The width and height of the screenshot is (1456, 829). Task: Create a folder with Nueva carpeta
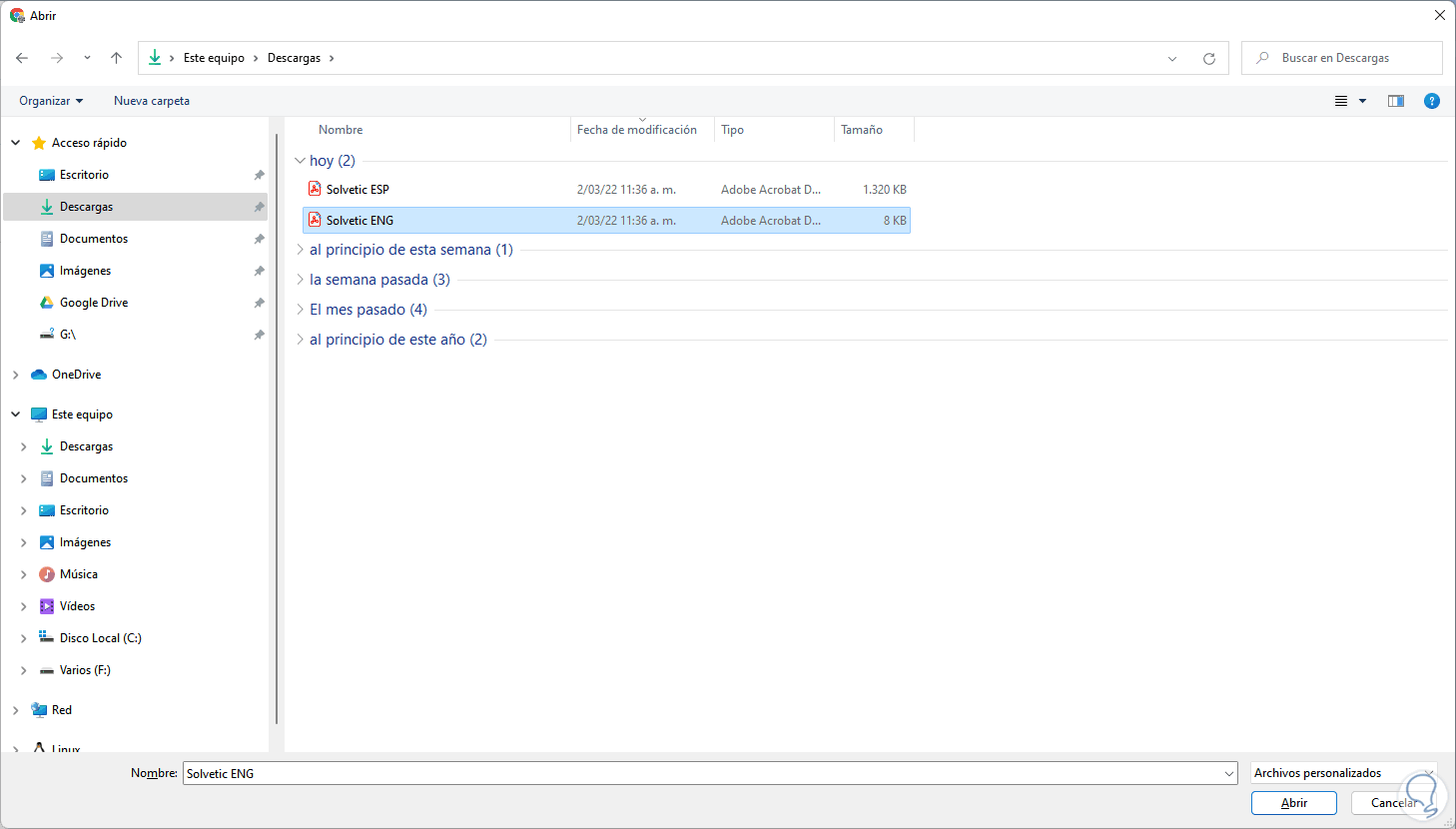[x=152, y=101]
